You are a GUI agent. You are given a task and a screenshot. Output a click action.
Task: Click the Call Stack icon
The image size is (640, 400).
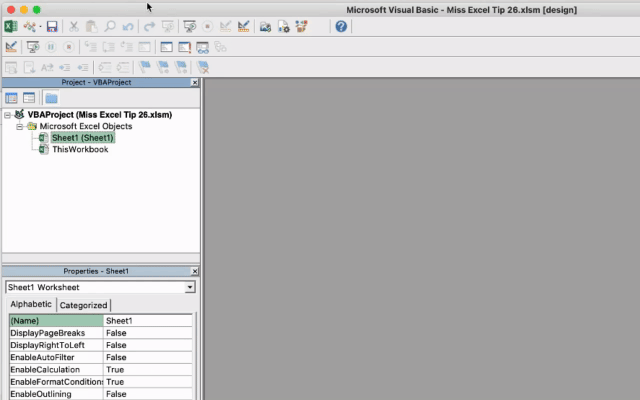point(220,47)
